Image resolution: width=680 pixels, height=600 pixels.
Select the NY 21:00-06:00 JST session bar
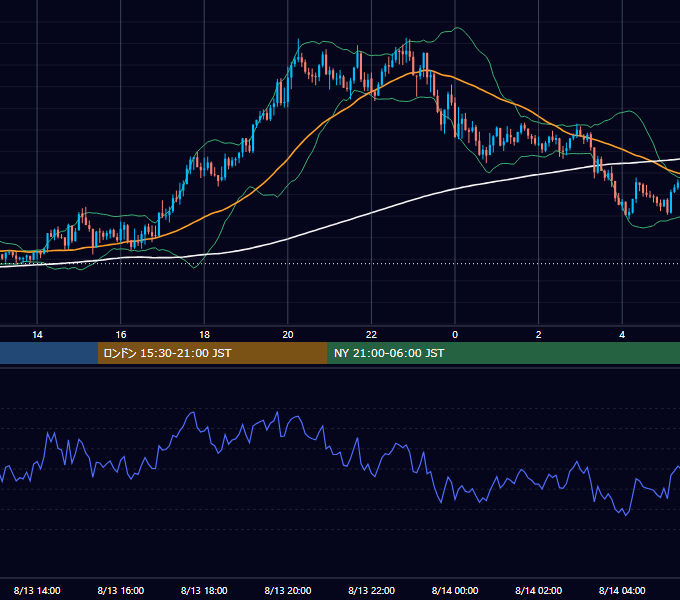(503, 353)
